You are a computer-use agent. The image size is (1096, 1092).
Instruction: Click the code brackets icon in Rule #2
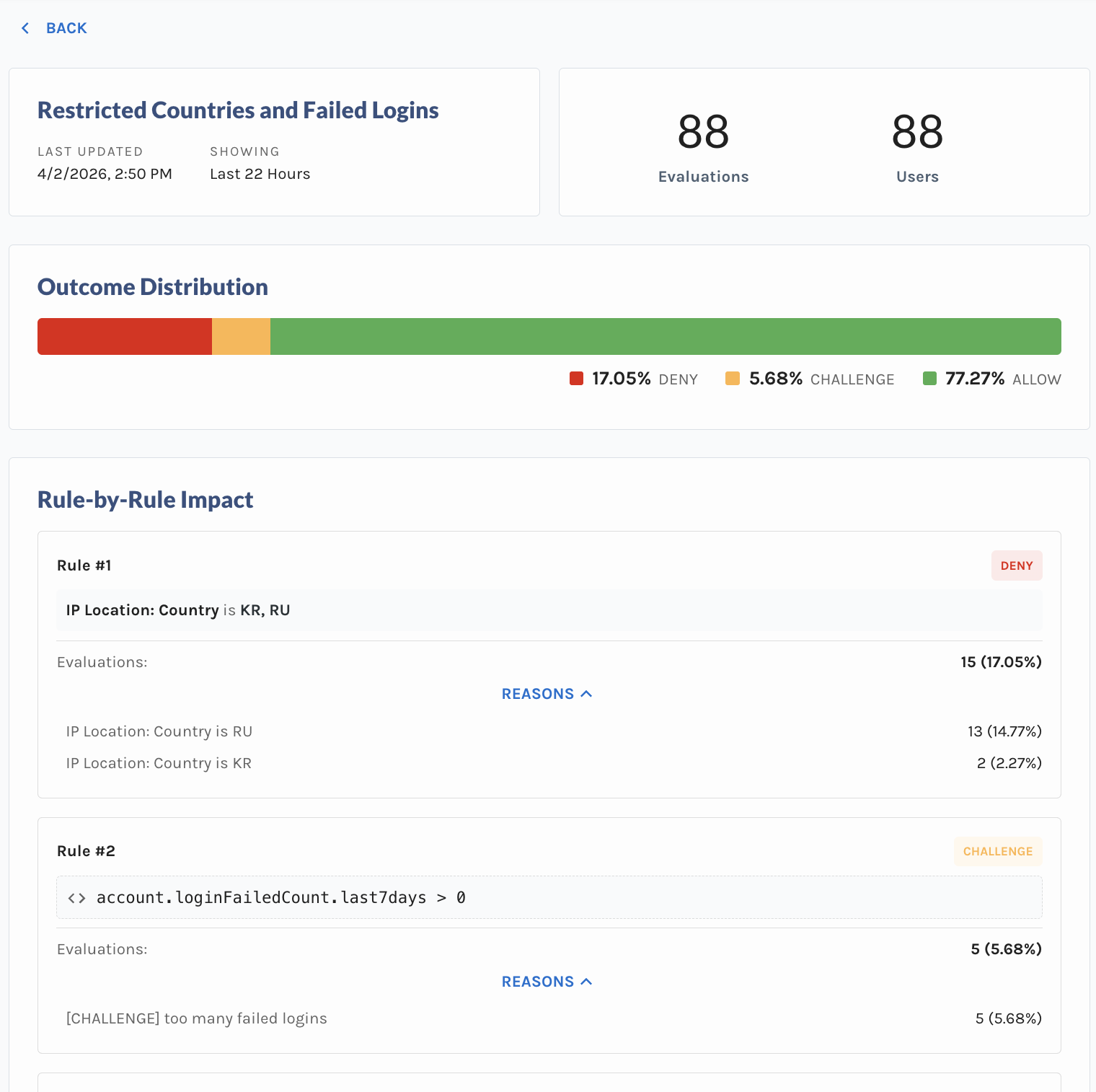coord(76,898)
